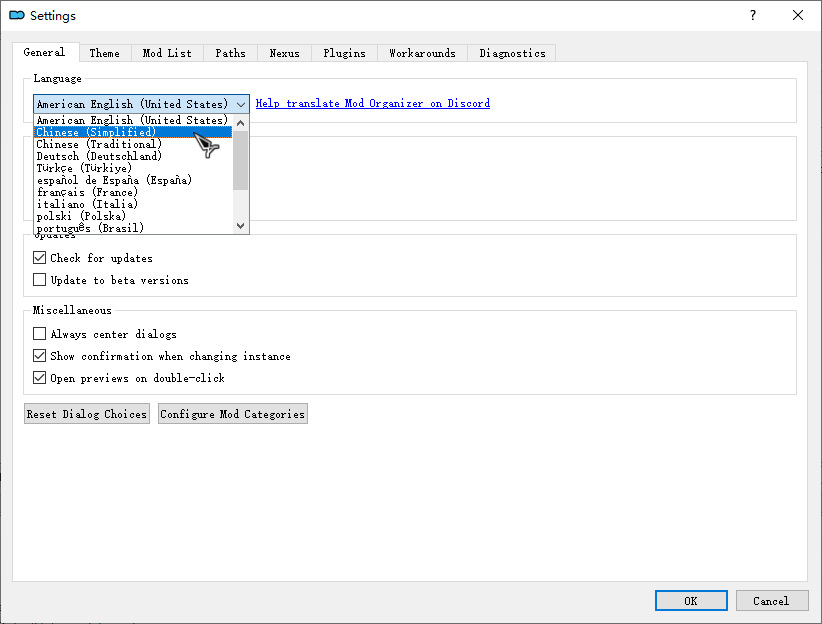Switch to the Paths tab
The width and height of the screenshot is (822, 624).
point(230,53)
